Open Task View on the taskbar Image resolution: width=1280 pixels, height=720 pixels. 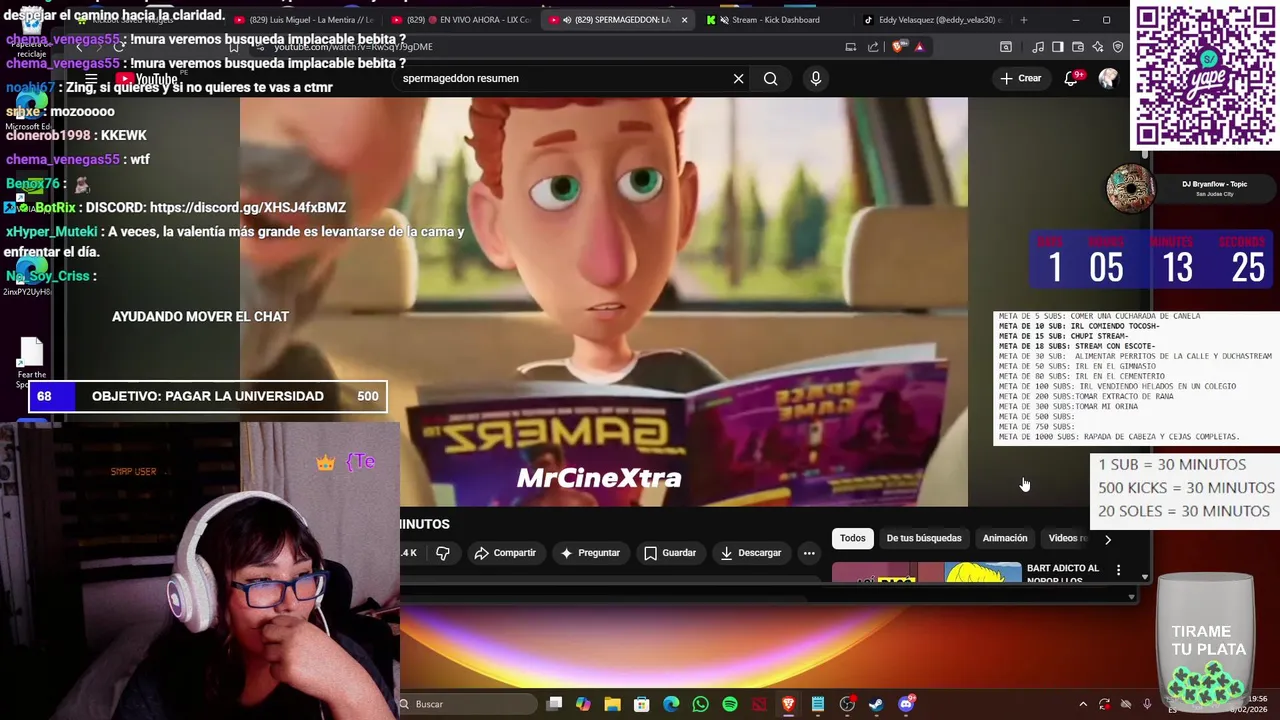tap(554, 704)
